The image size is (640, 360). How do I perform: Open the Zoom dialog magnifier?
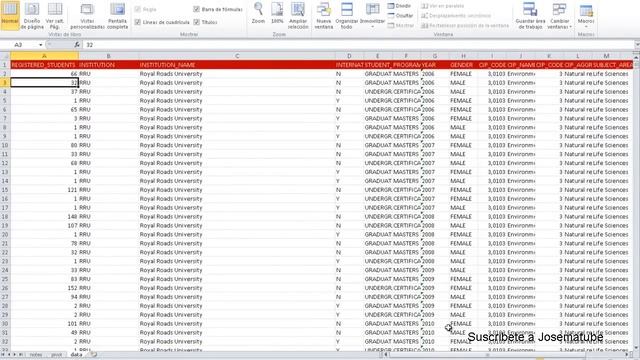(258, 13)
